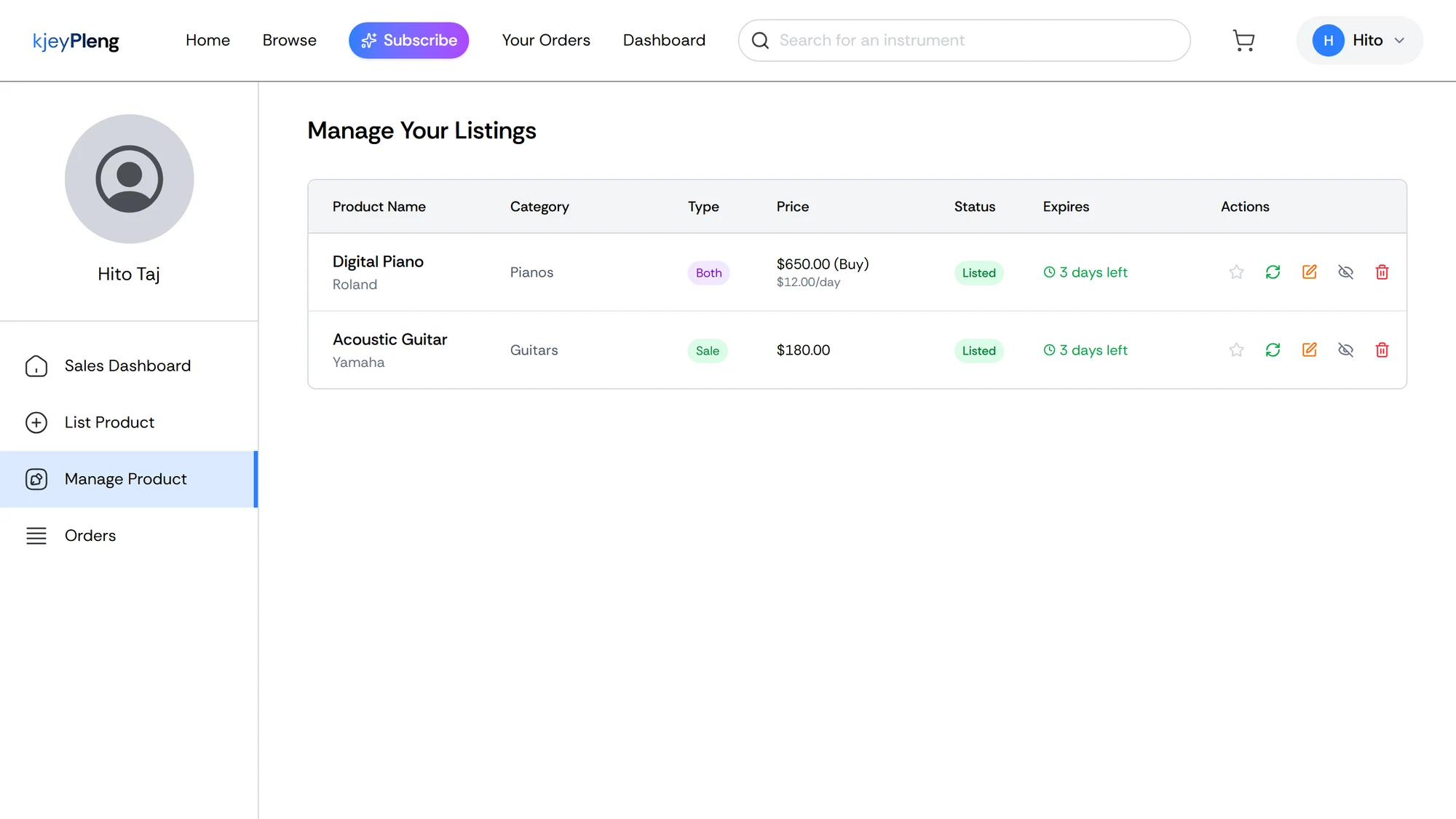Viewport: 1456px width, 819px height.
Task: Click the Both type badge
Action: (x=708, y=273)
